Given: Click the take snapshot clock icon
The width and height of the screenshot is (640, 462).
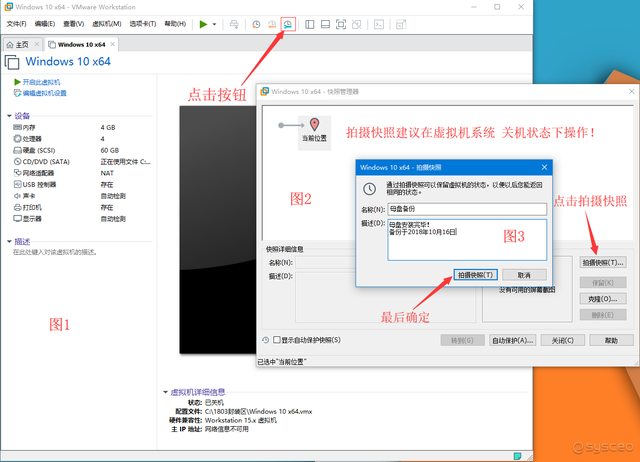Looking at the screenshot, I should (x=256, y=24).
